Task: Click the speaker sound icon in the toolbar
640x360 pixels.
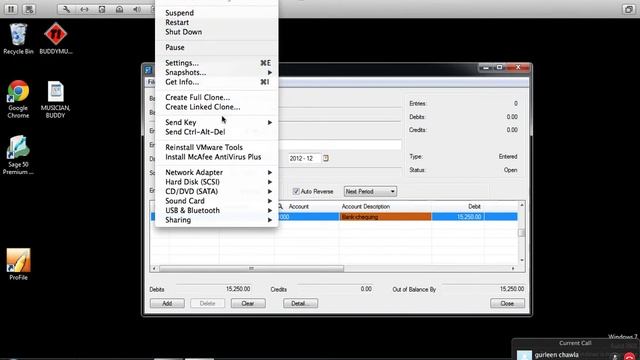Action: click(137, 9)
